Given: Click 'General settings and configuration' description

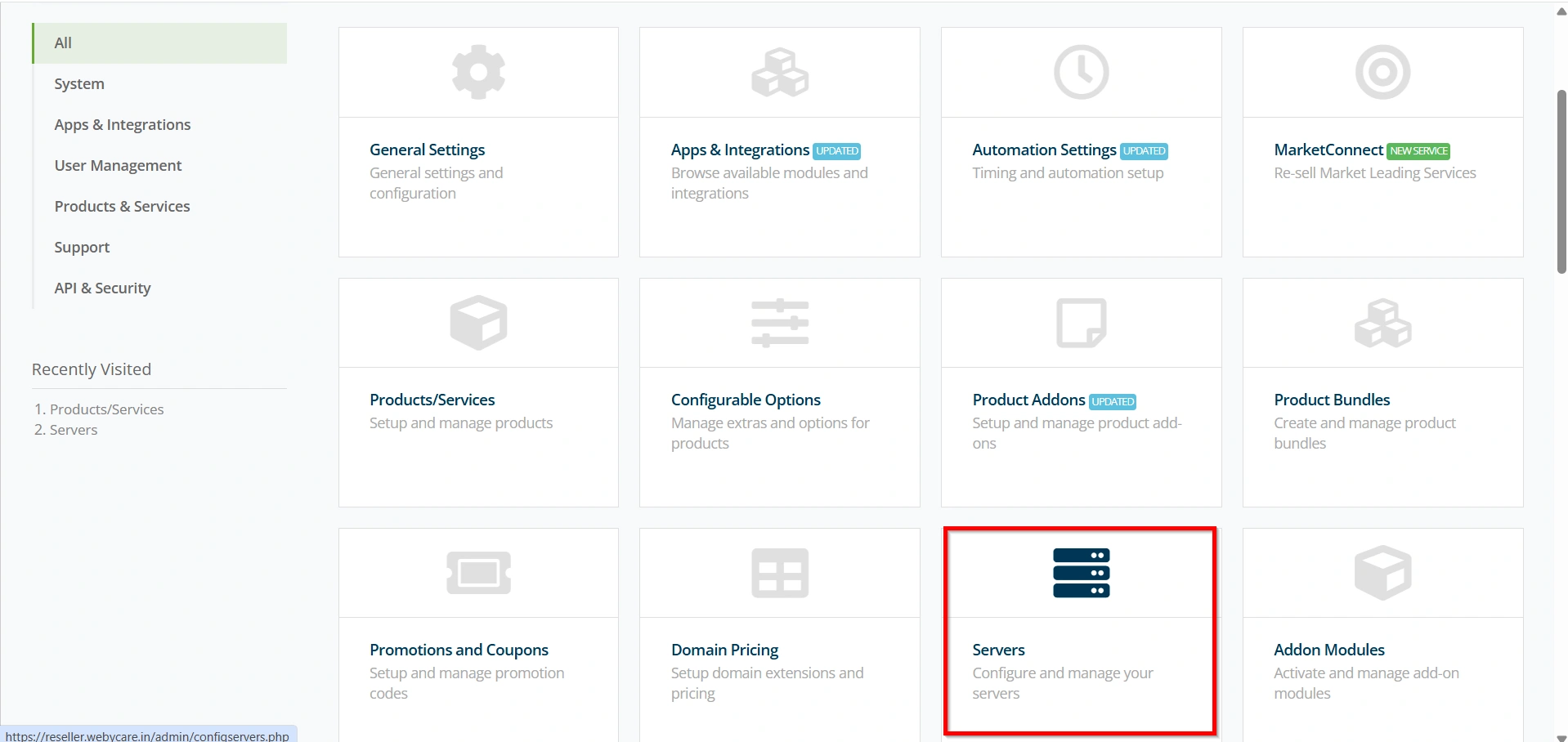Looking at the screenshot, I should pos(436,183).
